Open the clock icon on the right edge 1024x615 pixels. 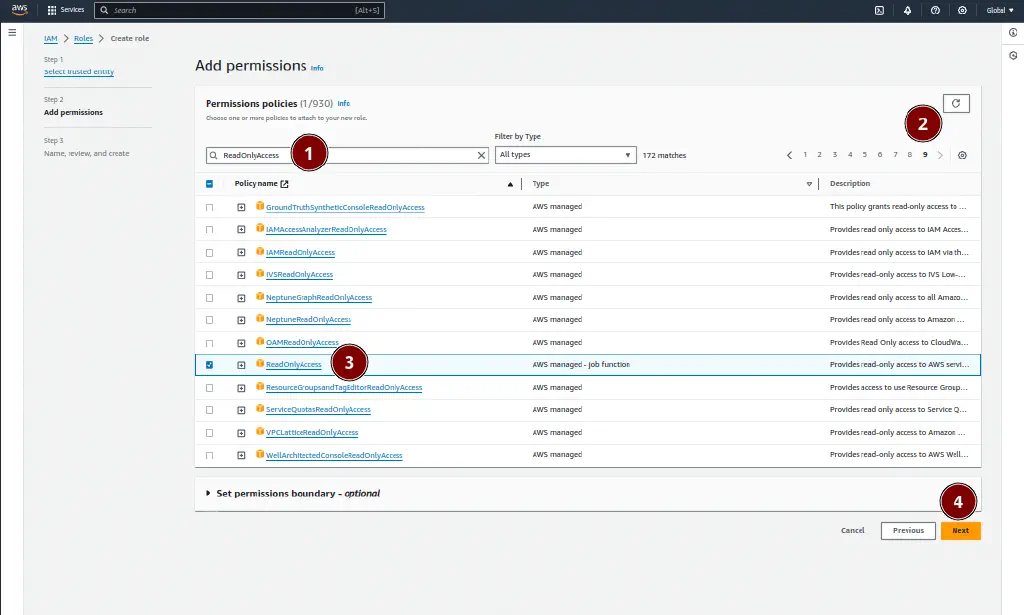(x=1013, y=55)
